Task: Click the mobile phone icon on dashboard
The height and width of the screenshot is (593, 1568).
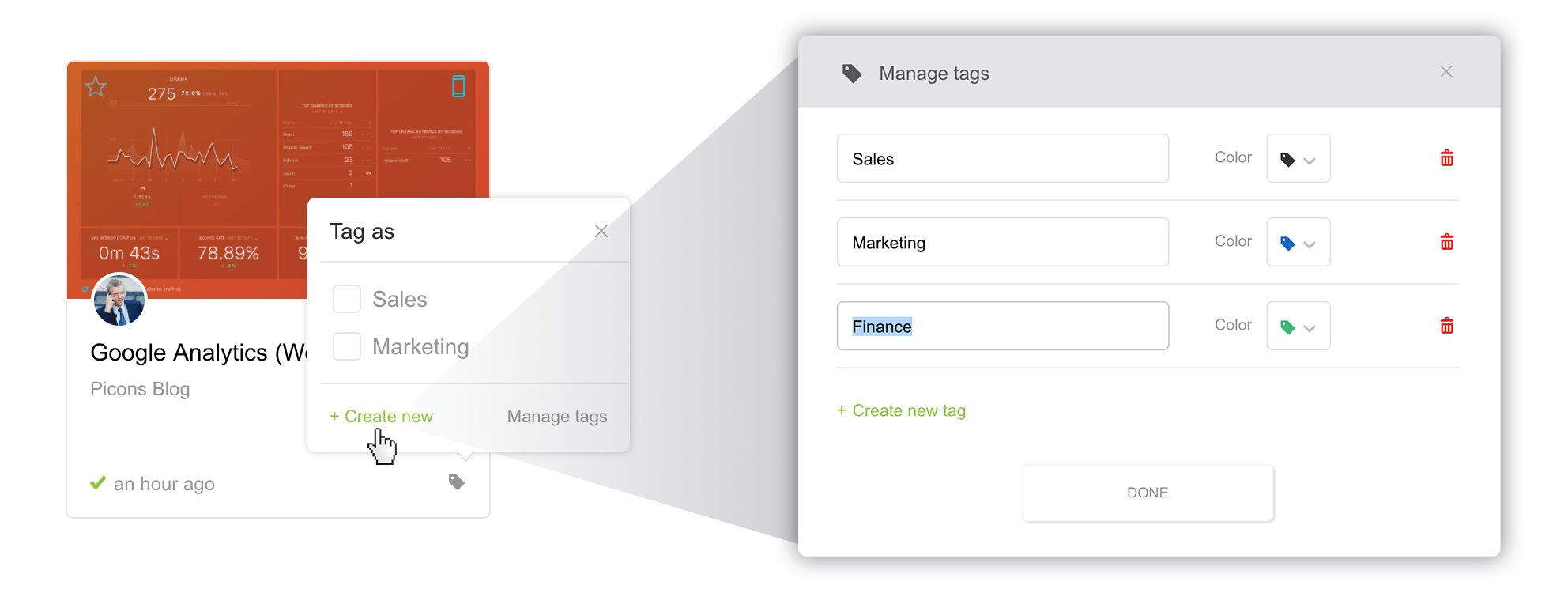Action: 458,86
